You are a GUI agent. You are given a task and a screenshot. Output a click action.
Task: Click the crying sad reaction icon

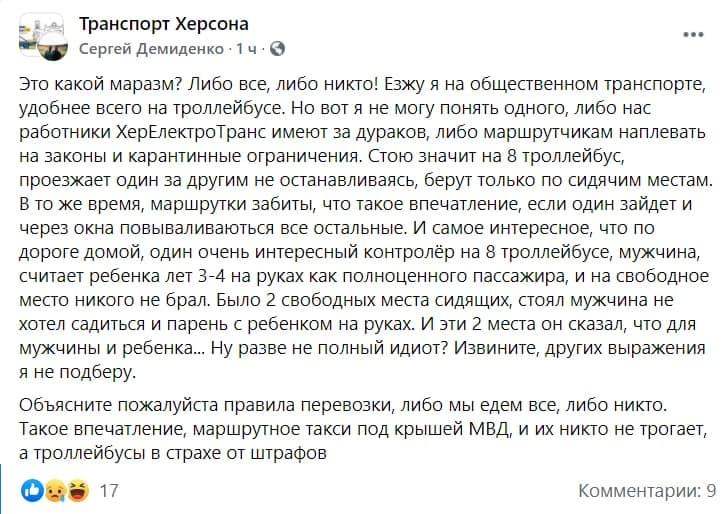tap(55, 490)
